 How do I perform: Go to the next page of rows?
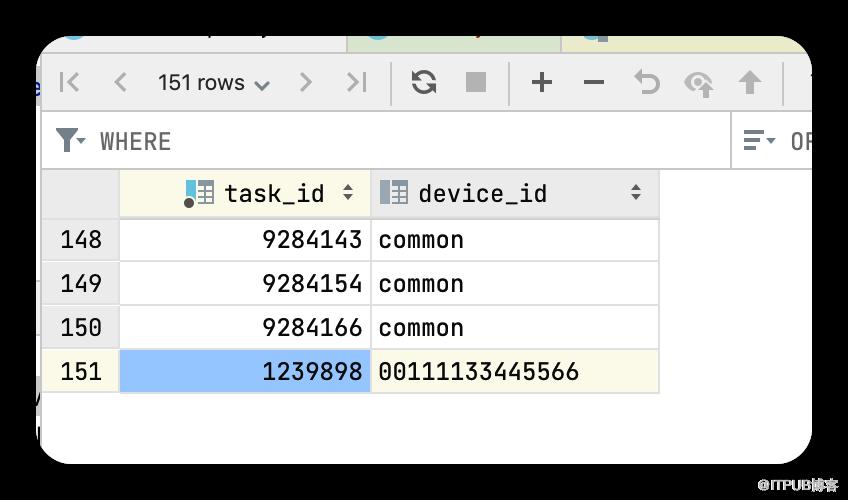[x=306, y=83]
